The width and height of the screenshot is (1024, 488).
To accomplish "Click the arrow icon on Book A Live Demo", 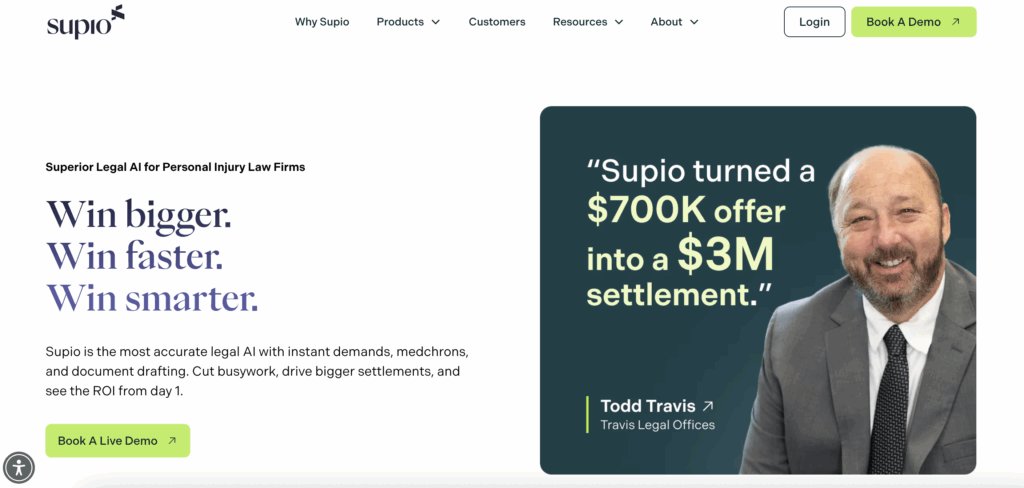I will [x=172, y=441].
